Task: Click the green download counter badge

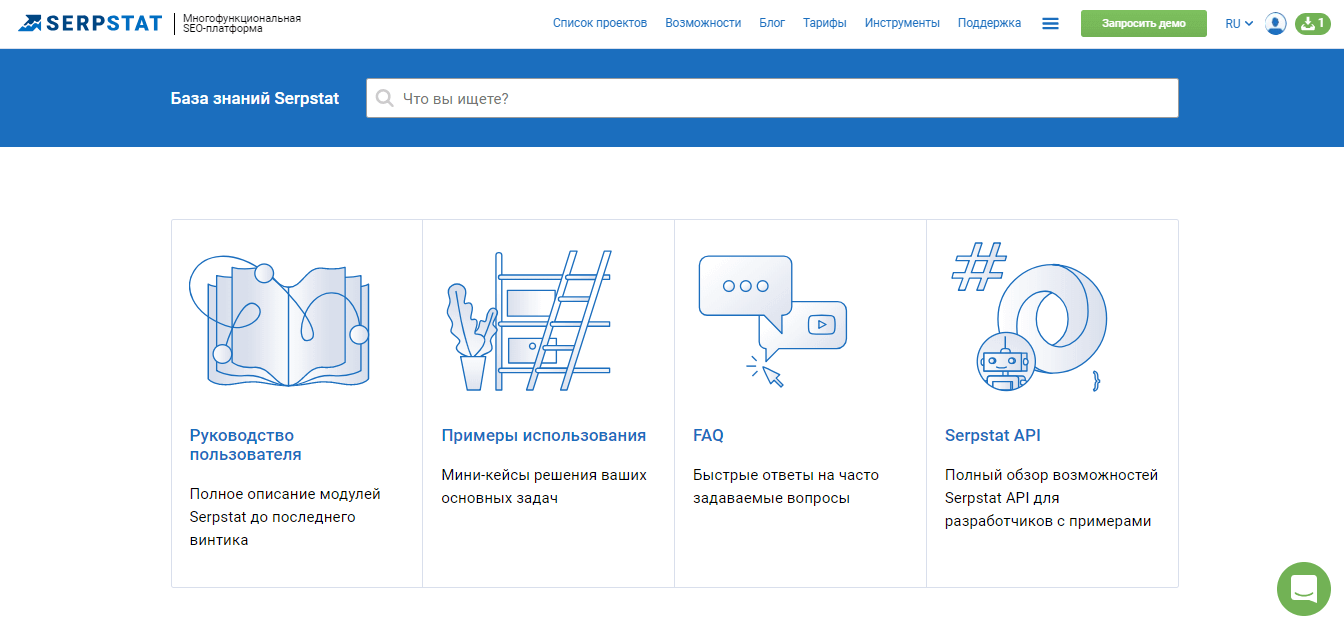Action: (x=1313, y=23)
